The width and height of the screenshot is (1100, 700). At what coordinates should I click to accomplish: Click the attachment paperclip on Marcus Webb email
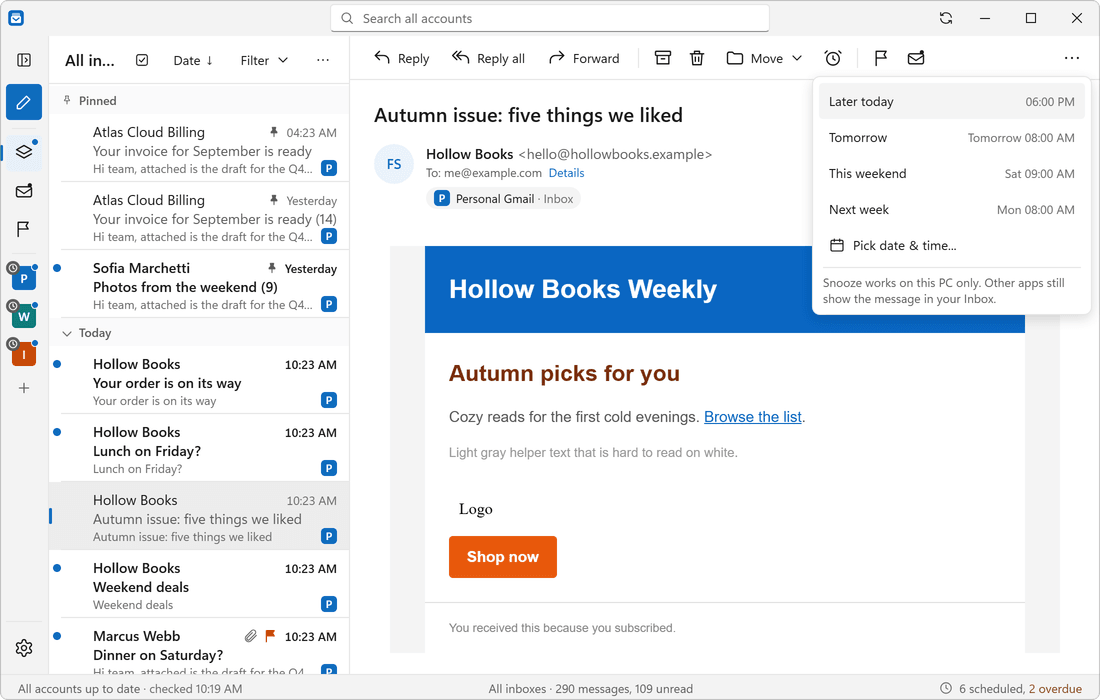click(250, 636)
